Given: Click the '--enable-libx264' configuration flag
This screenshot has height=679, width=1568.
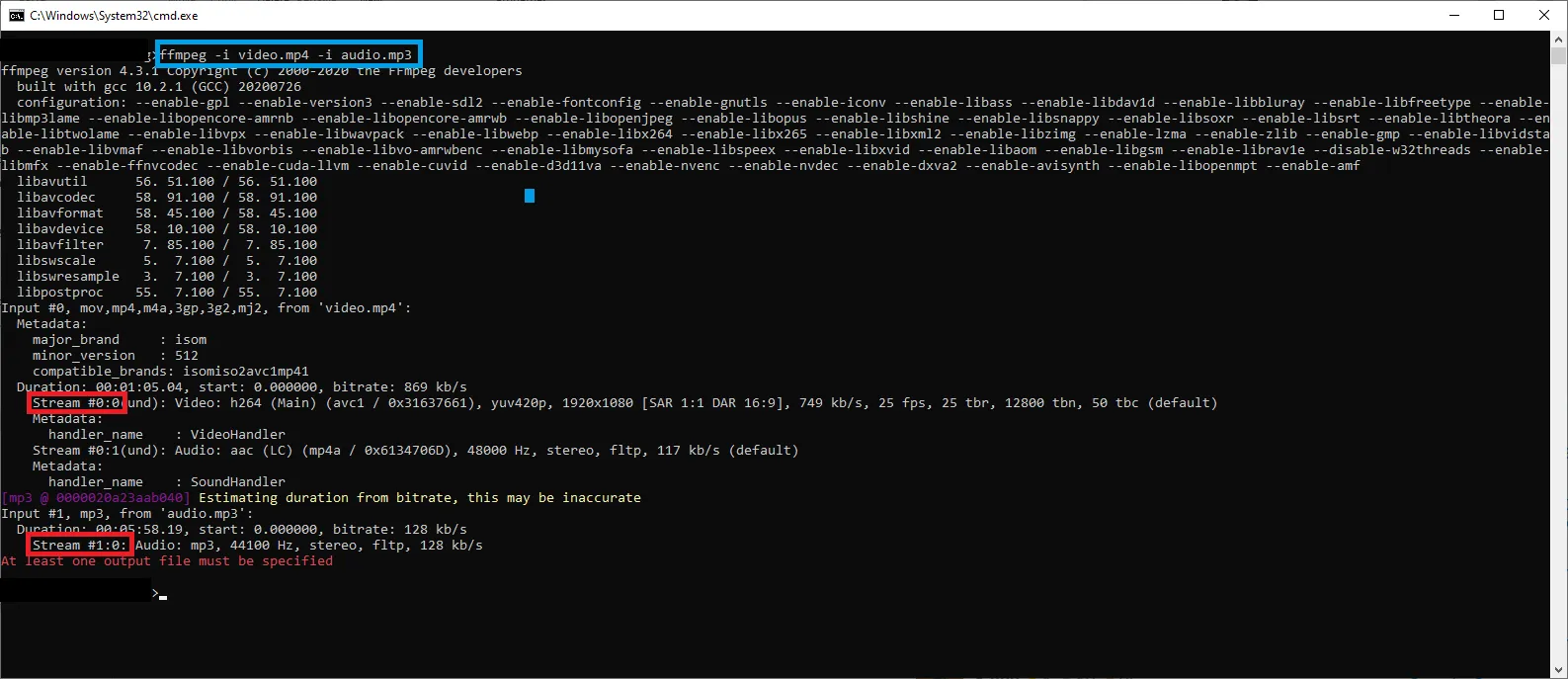Looking at the screenshot, I should (610, 133).
